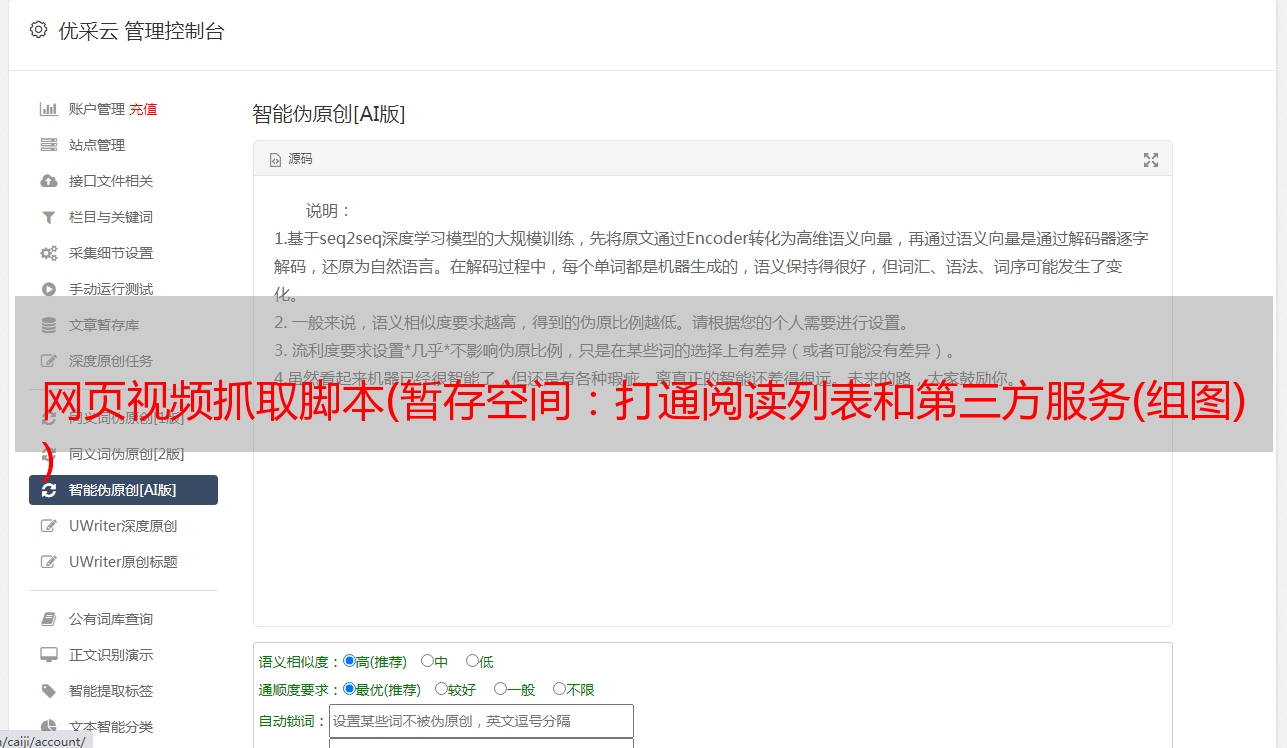Select 语义相似度 高(推荐) radio
Screen dimensions: 1287x748
click(x=349, y=661)
